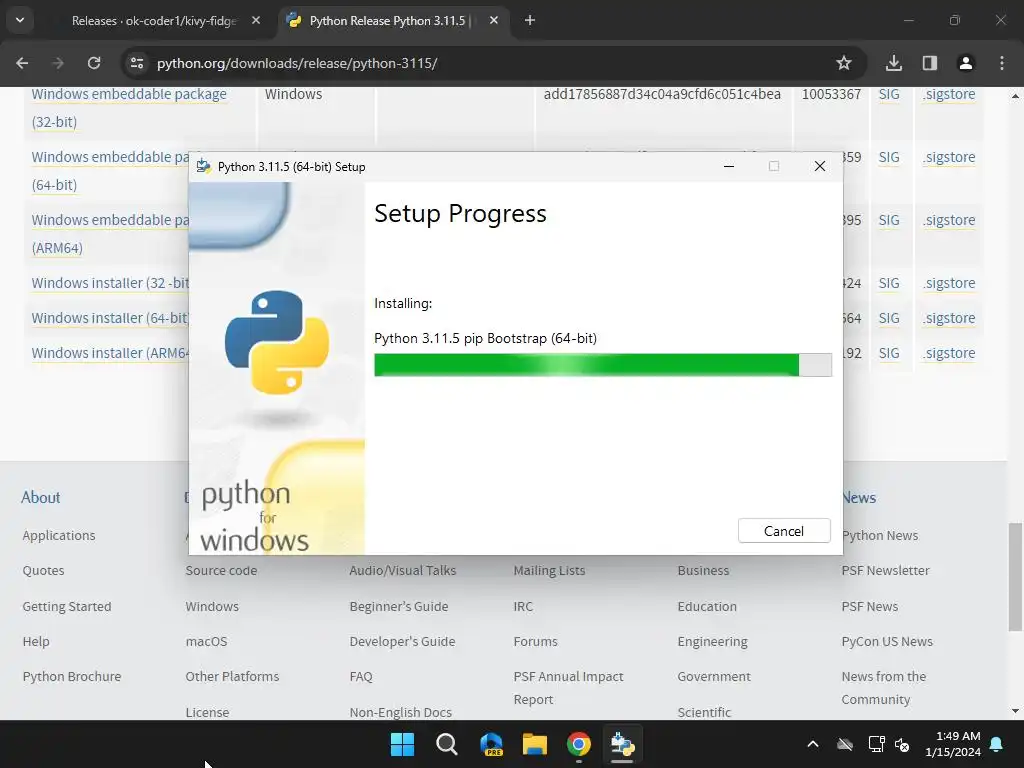Open Microsoft Edge PRE from taskbar
Screen dimensions: 1024x768
coord(491,744)
